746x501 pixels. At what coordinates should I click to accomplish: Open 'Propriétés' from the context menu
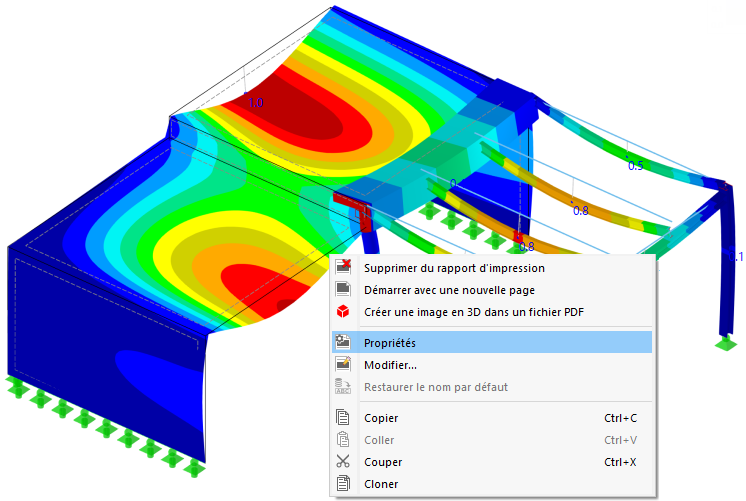pos(491,343)
